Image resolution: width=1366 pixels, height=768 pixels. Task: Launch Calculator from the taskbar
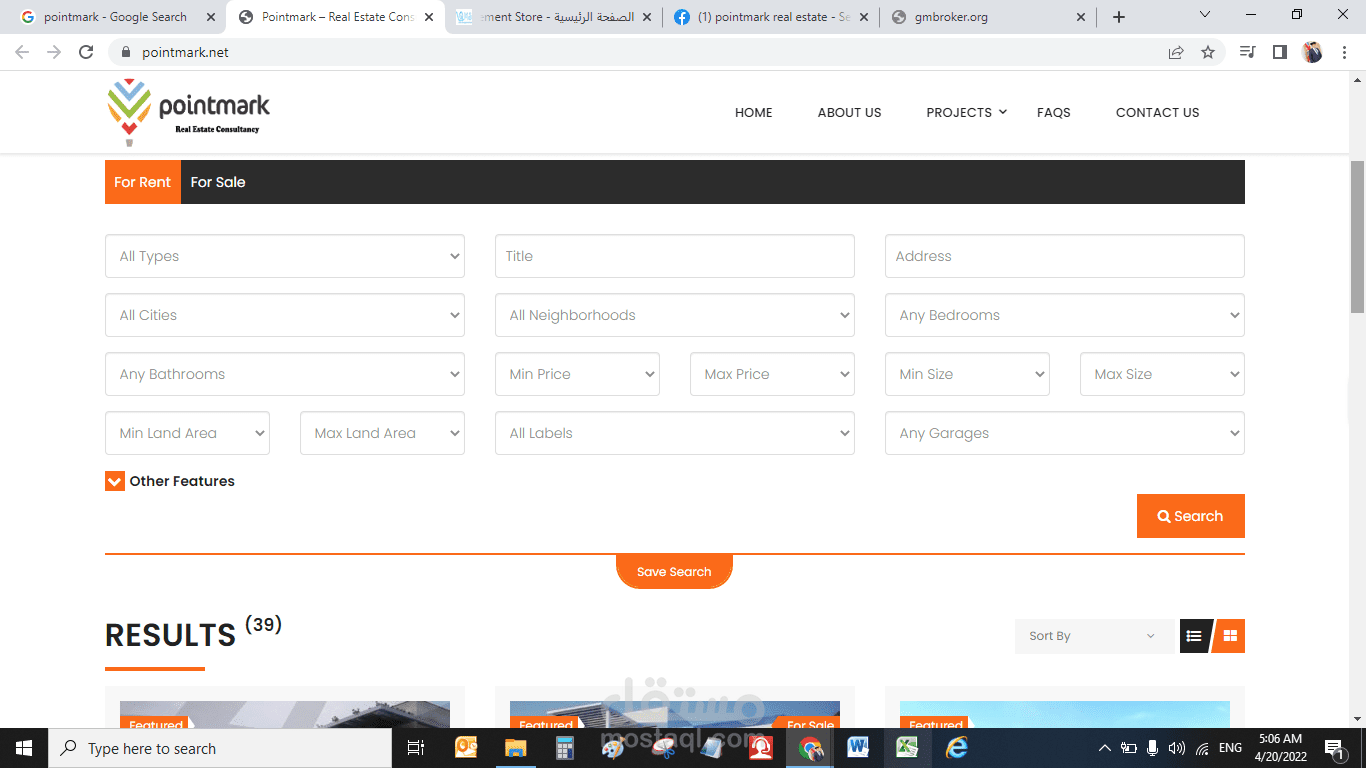[x=564, y=748]
